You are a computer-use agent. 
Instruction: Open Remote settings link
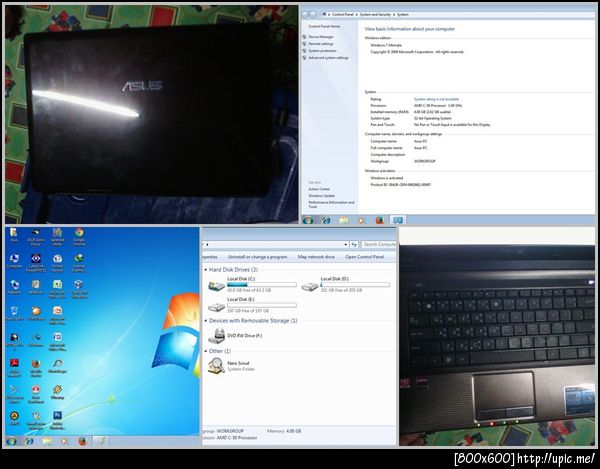pyautogui.click(x=321, y=44)
